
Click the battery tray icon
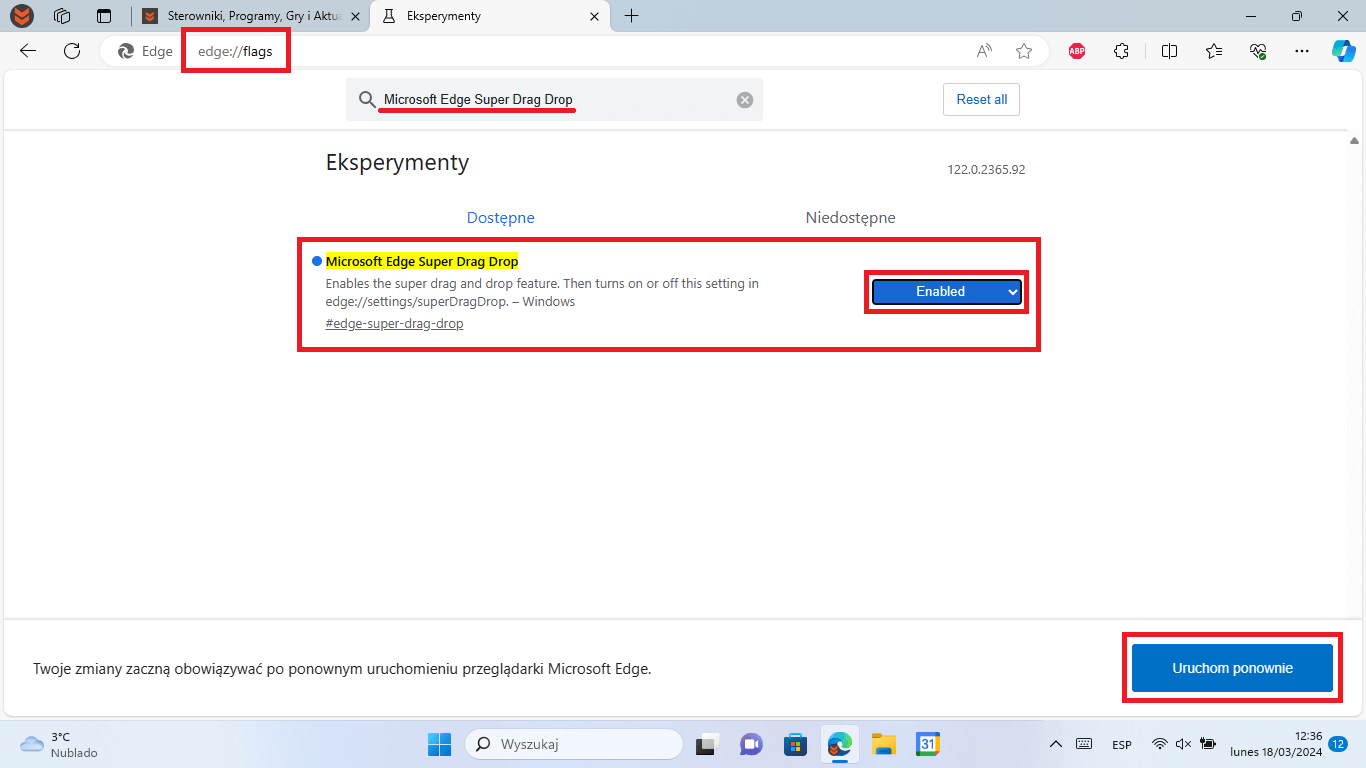[x=1208, y=744]
